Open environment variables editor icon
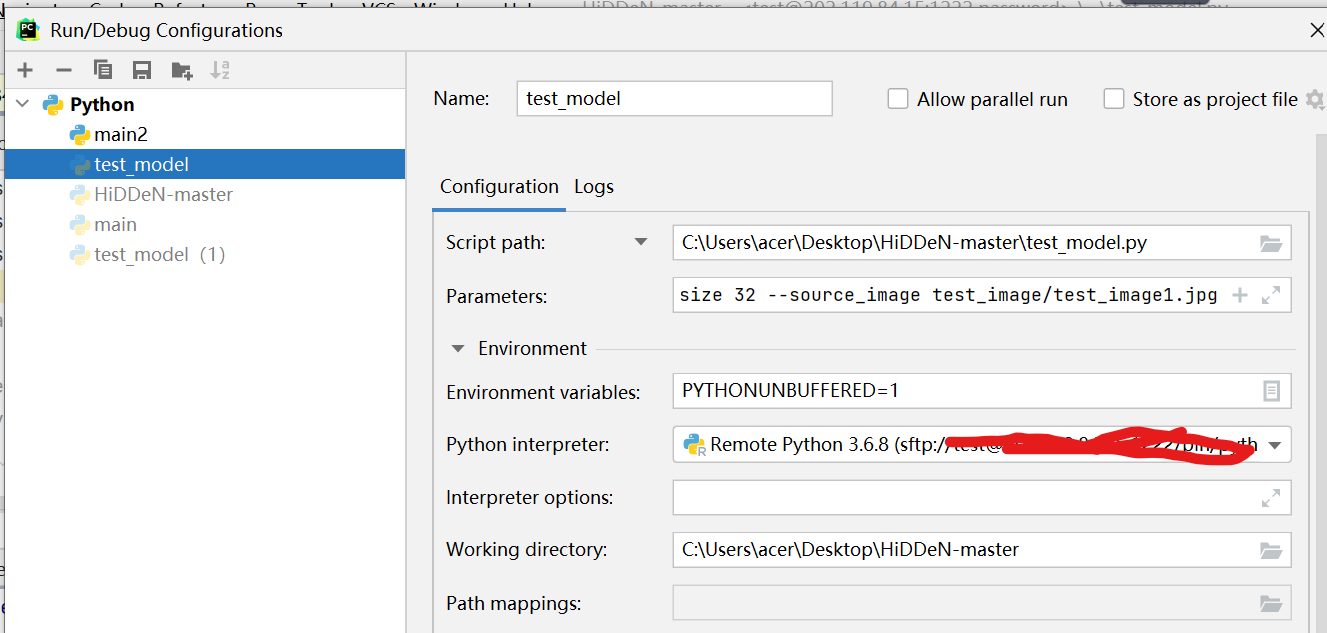Viewport: 1327px width, 633px height. (x=1271, y=391)
